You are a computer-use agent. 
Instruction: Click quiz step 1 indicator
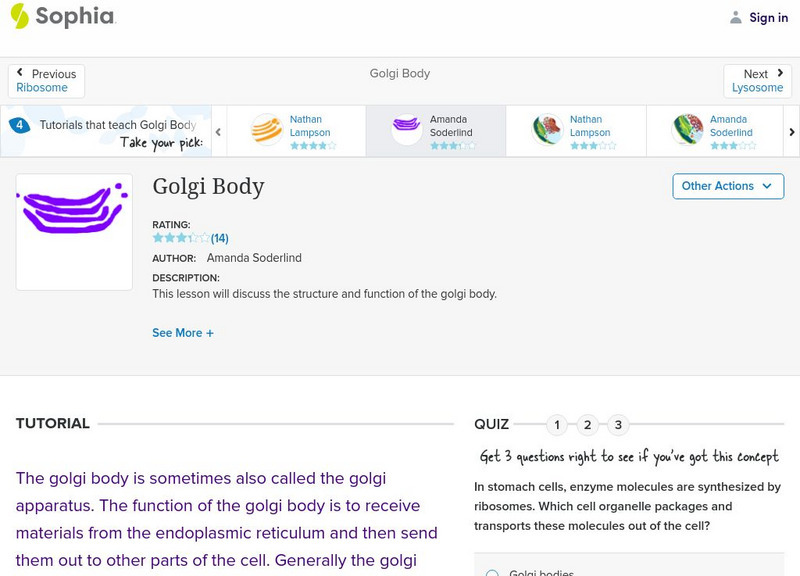click(556, 424)
